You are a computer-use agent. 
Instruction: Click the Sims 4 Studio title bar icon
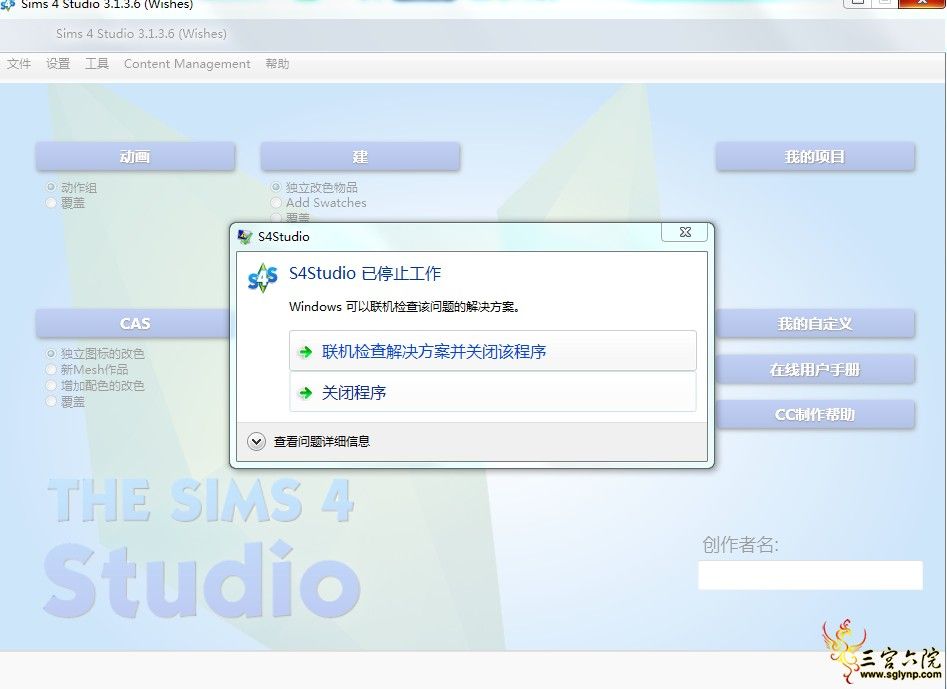click(8, 5)
